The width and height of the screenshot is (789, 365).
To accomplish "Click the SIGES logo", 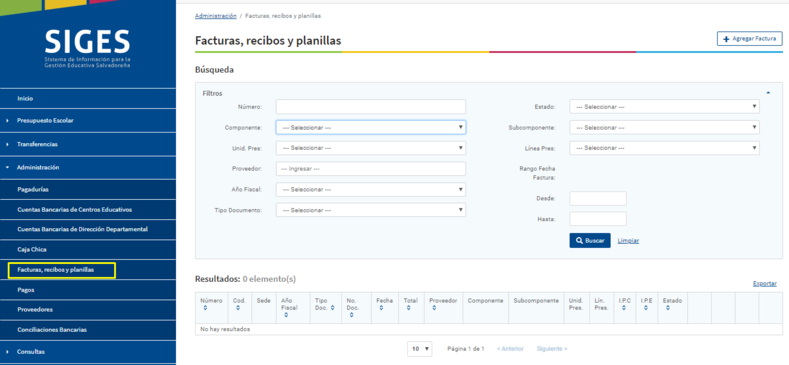I will (x=88, y=48).
